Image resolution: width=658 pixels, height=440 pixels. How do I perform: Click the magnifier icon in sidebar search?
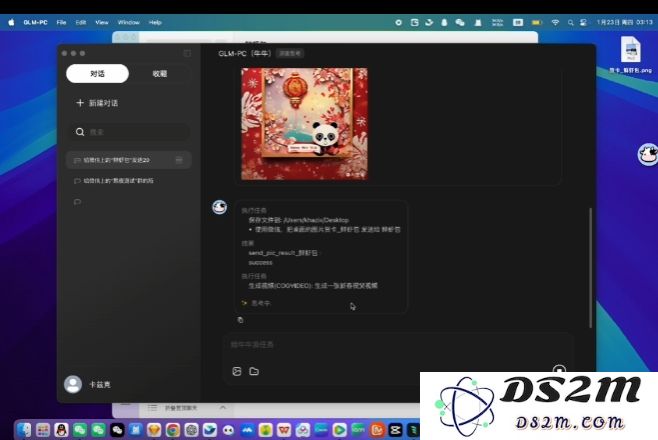[80, 132]
